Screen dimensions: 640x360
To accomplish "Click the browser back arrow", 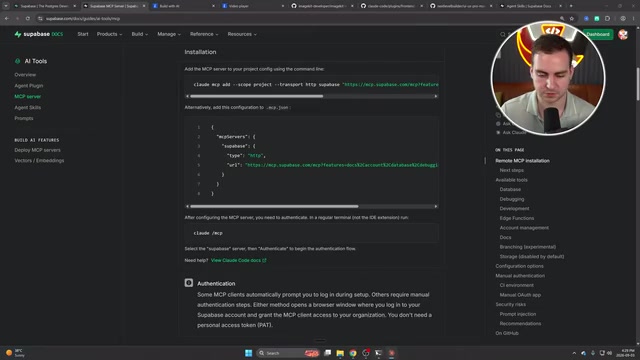I will click(x=7, y=18).
